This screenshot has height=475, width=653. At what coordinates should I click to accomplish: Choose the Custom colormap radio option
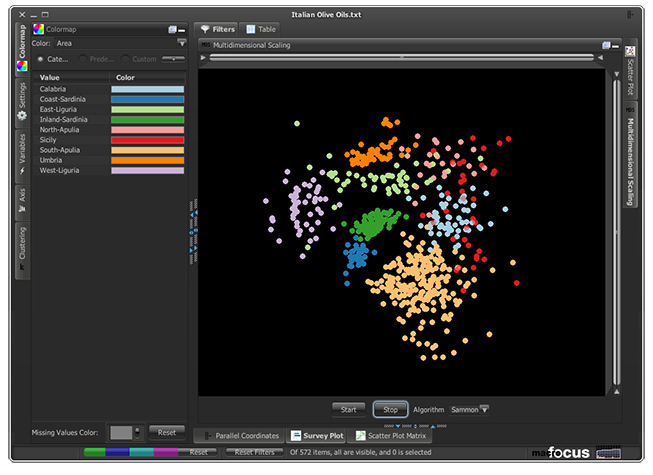click(x=125, y=59)
